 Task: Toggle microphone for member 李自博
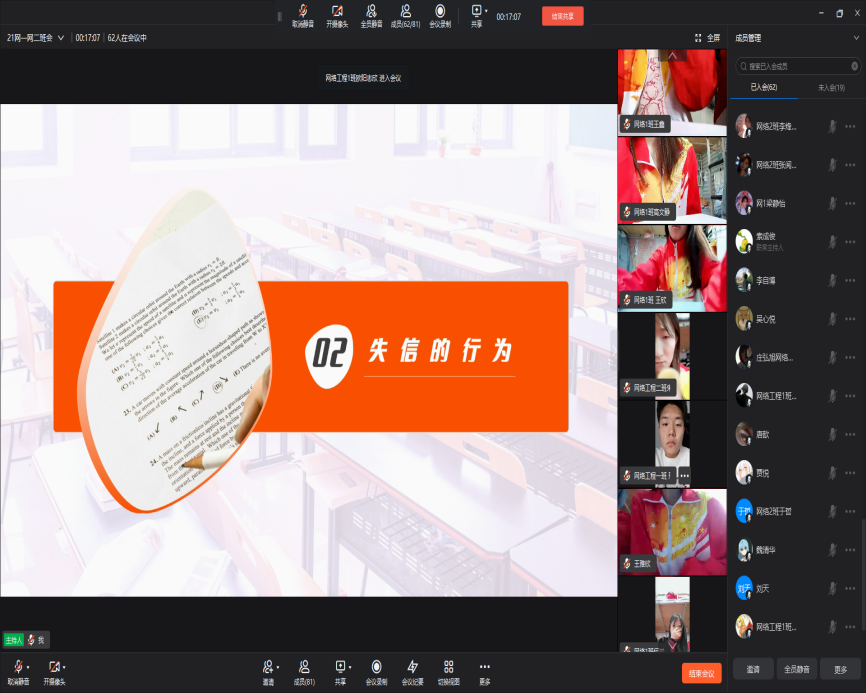[830, 281]
